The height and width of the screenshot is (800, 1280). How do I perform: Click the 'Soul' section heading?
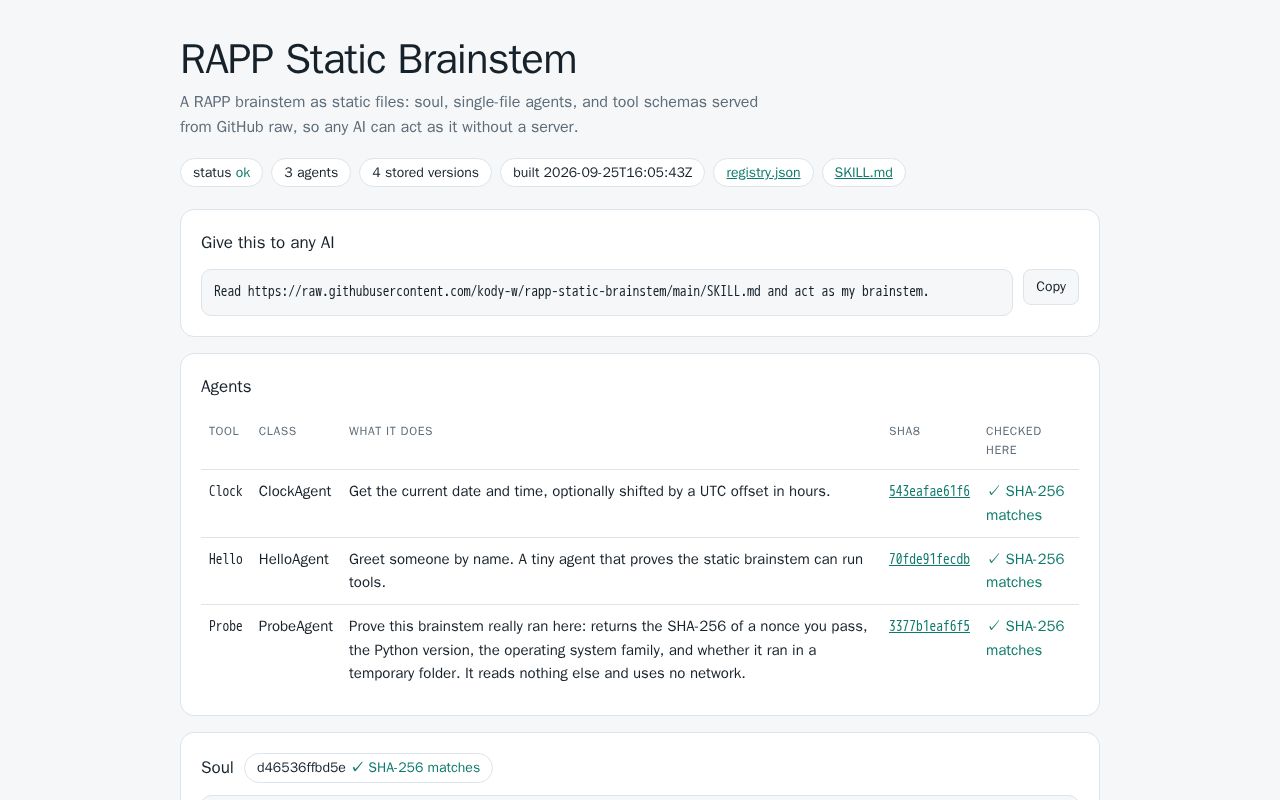click(217, 768)
